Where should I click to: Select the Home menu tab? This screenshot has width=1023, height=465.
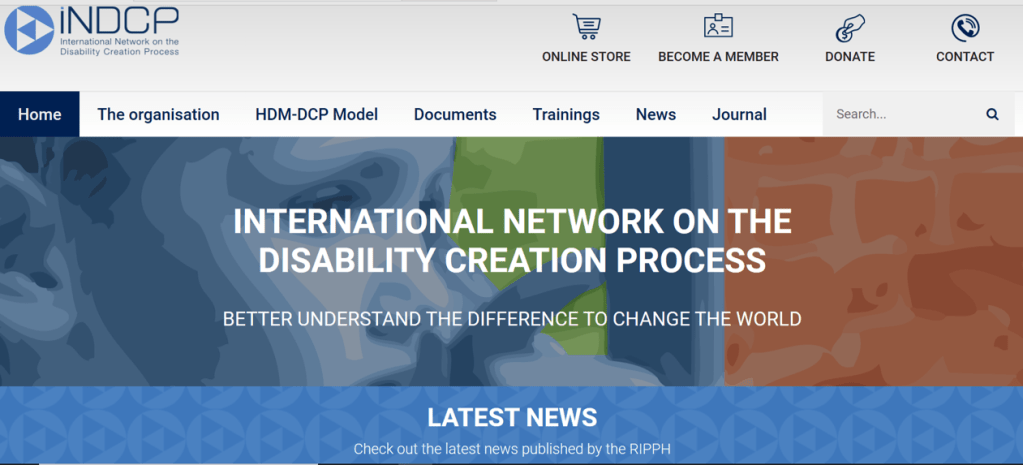coord(40,114)
